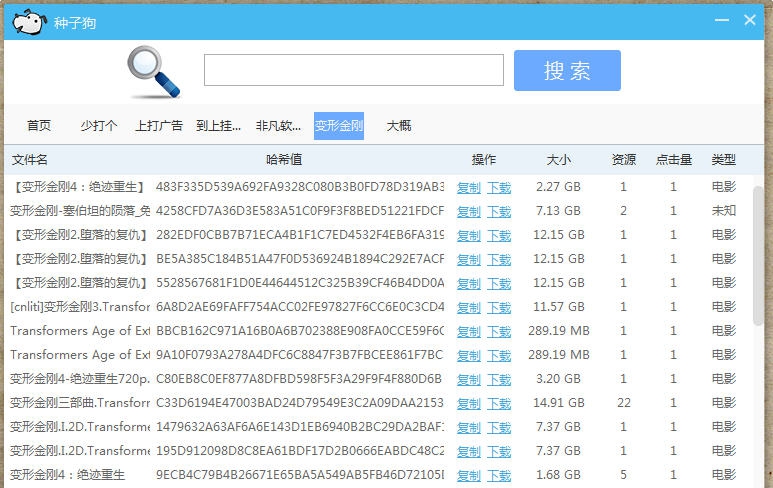
Task: Select the 非凡软... tab
Action: (x=279, y=126)
